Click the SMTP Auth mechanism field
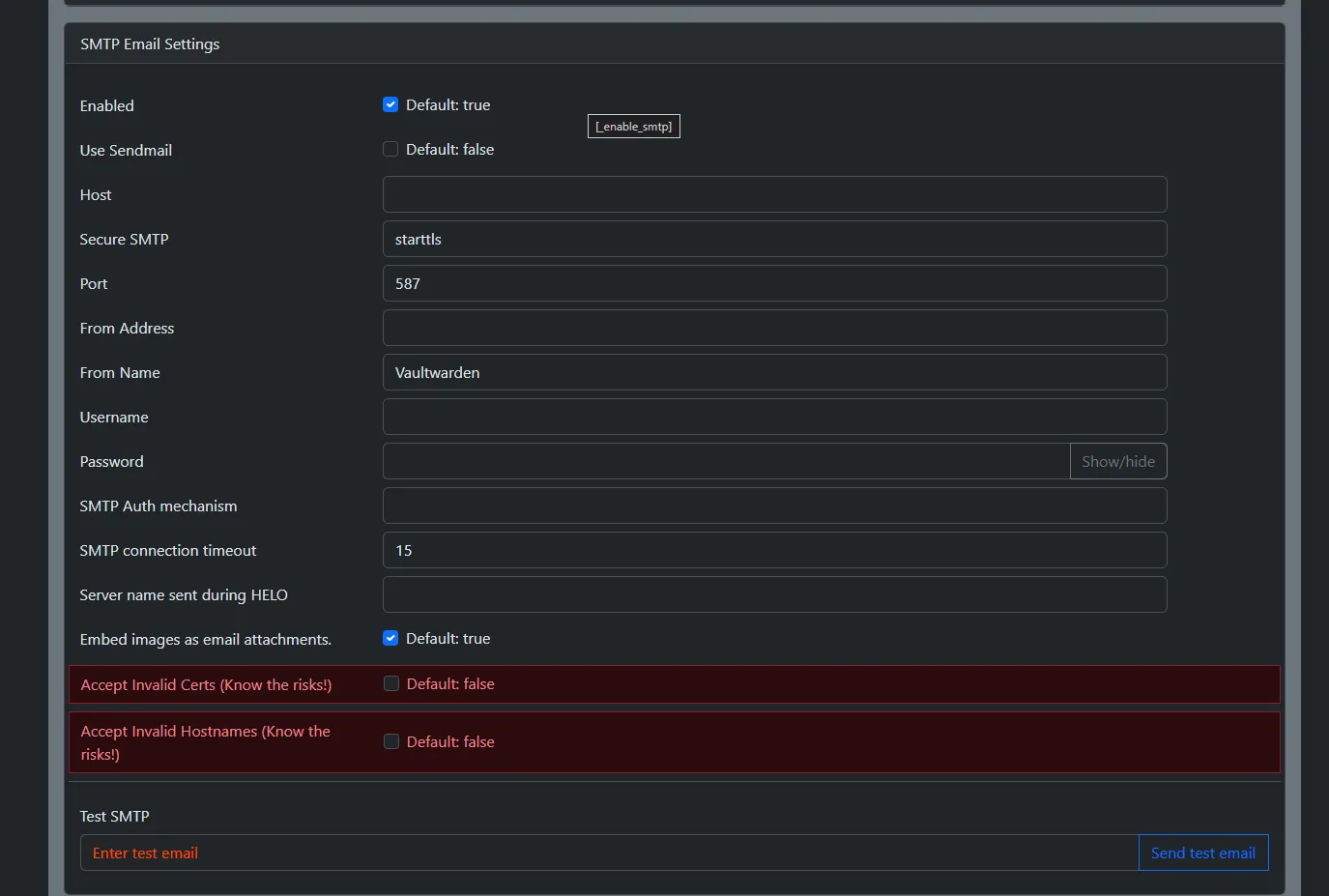This screenshot has width=1329, height=896. click(x=774, y=506)
